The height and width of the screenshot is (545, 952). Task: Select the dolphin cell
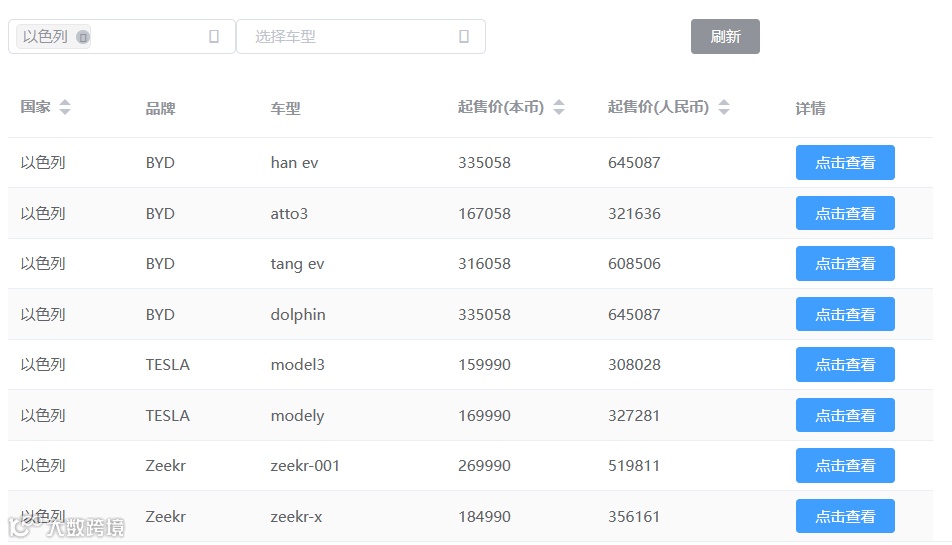(298, 314)
